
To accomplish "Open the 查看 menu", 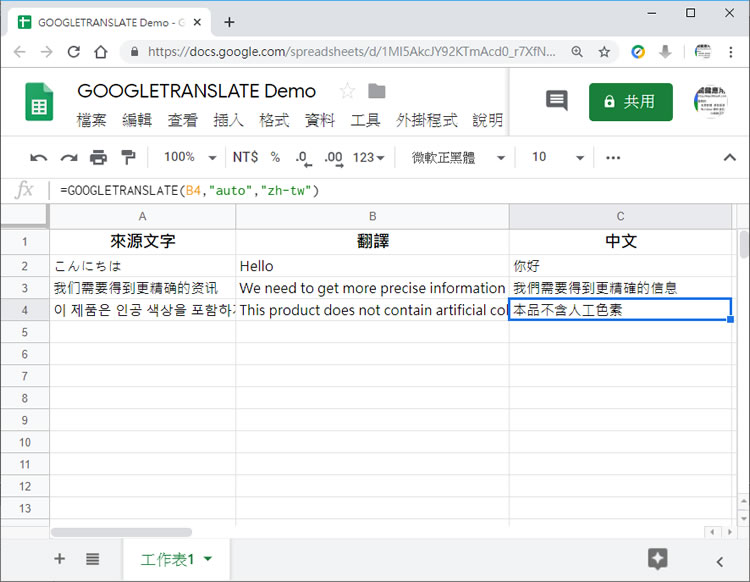I will (182, 120).
